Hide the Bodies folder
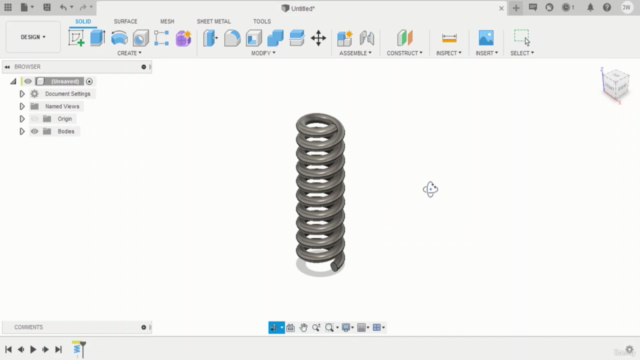Viewport: 640px width, 360px height. pyautogui.click(x=34, y=131)
